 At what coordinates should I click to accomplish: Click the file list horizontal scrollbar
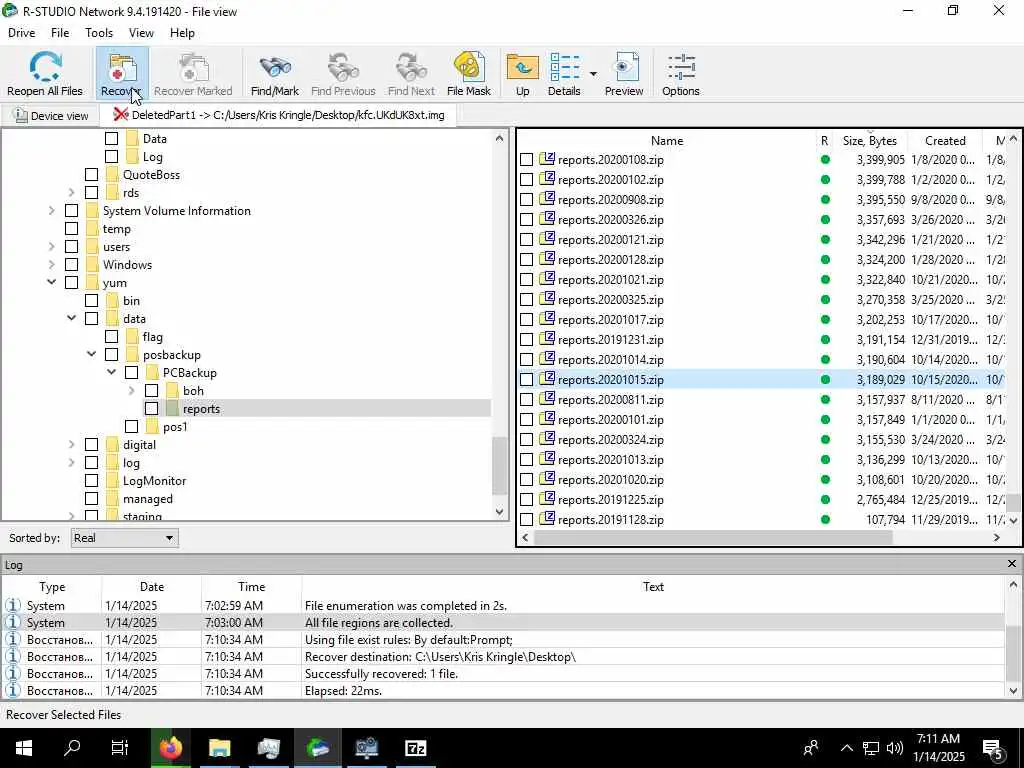pyautogui.click(x=713, y=537)
